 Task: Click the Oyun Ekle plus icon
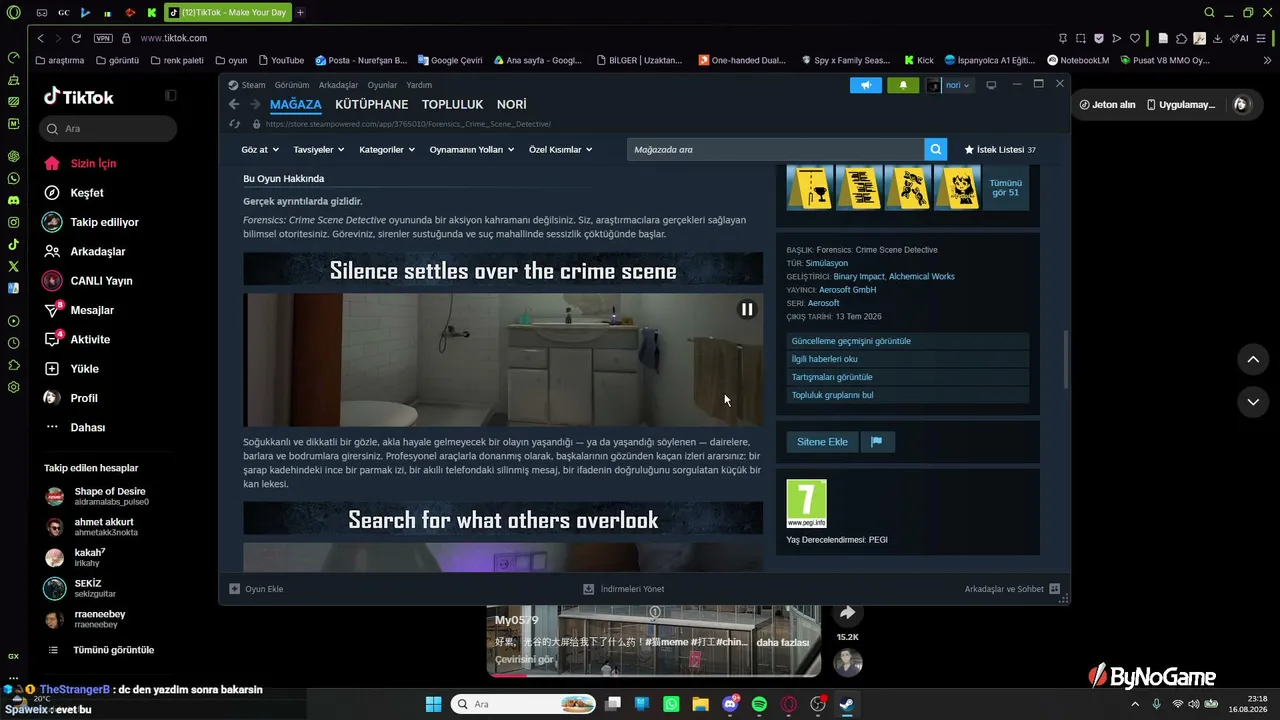click(234, 589)
